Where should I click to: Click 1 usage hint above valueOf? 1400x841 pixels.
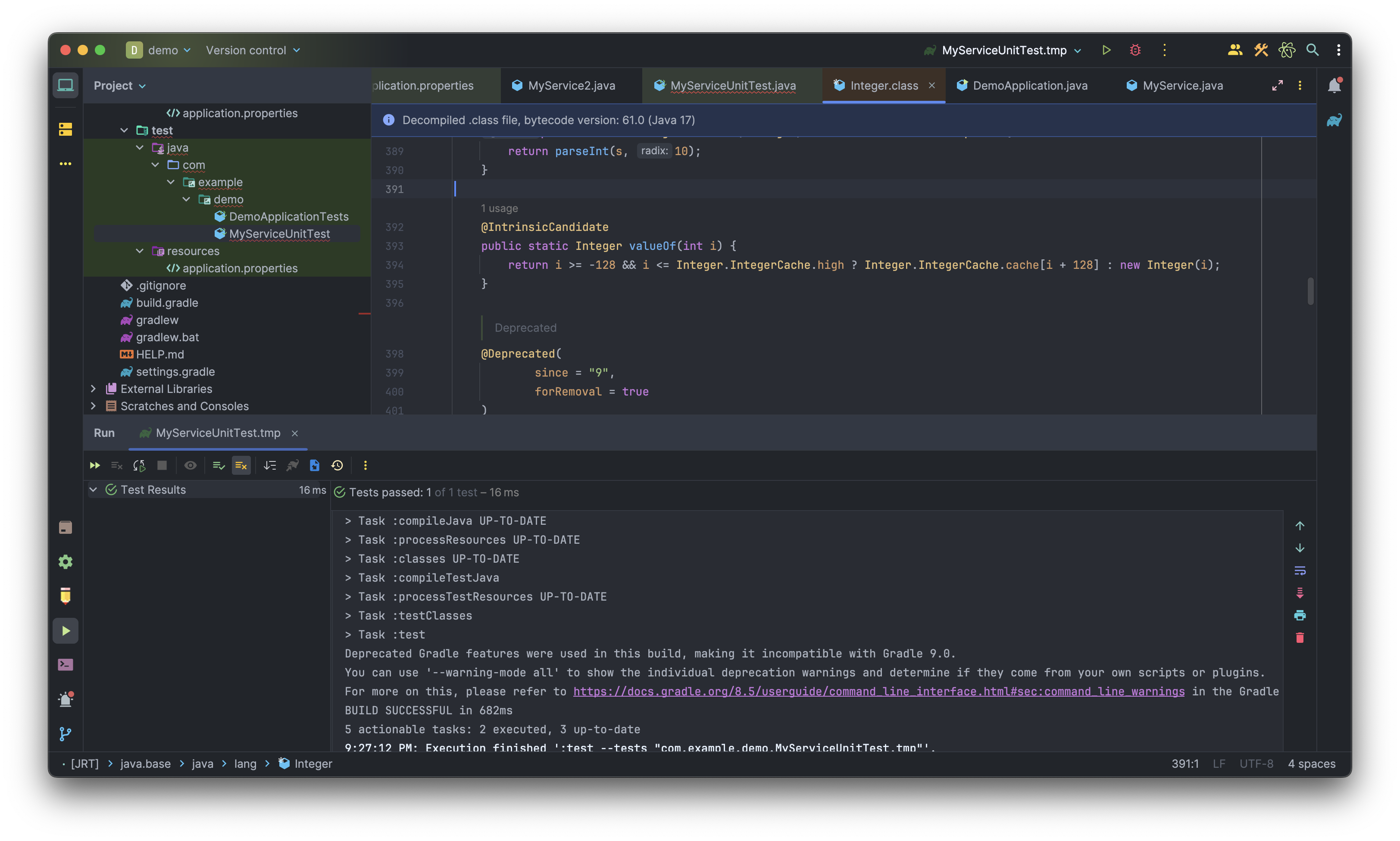499,208
